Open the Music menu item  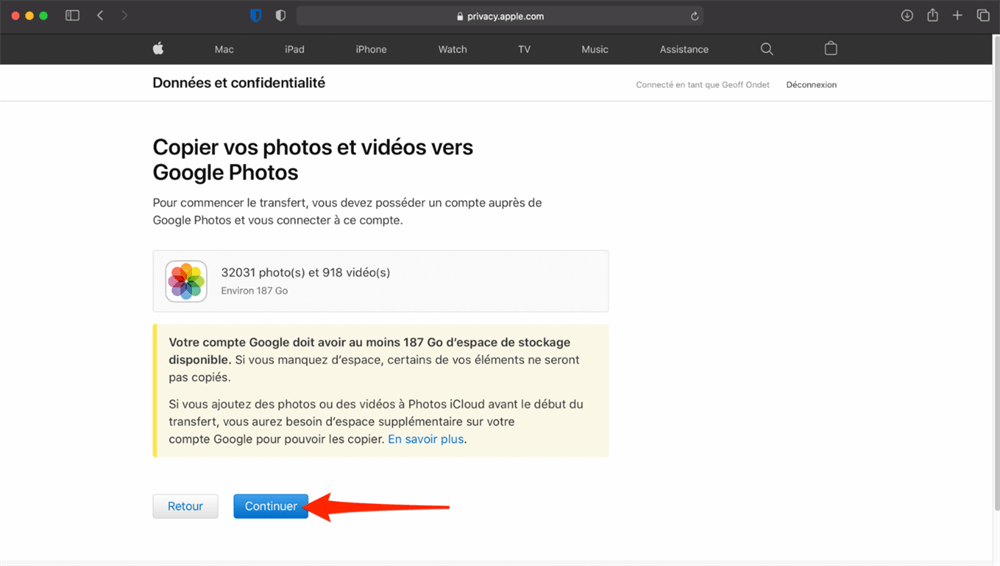click(594, 49)
